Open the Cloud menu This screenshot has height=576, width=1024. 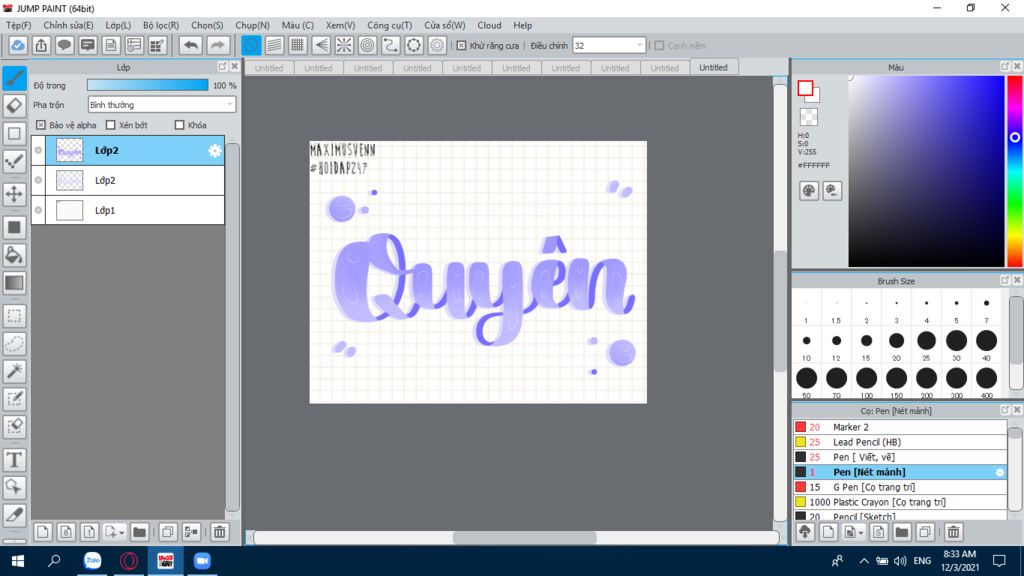point(489,25)
